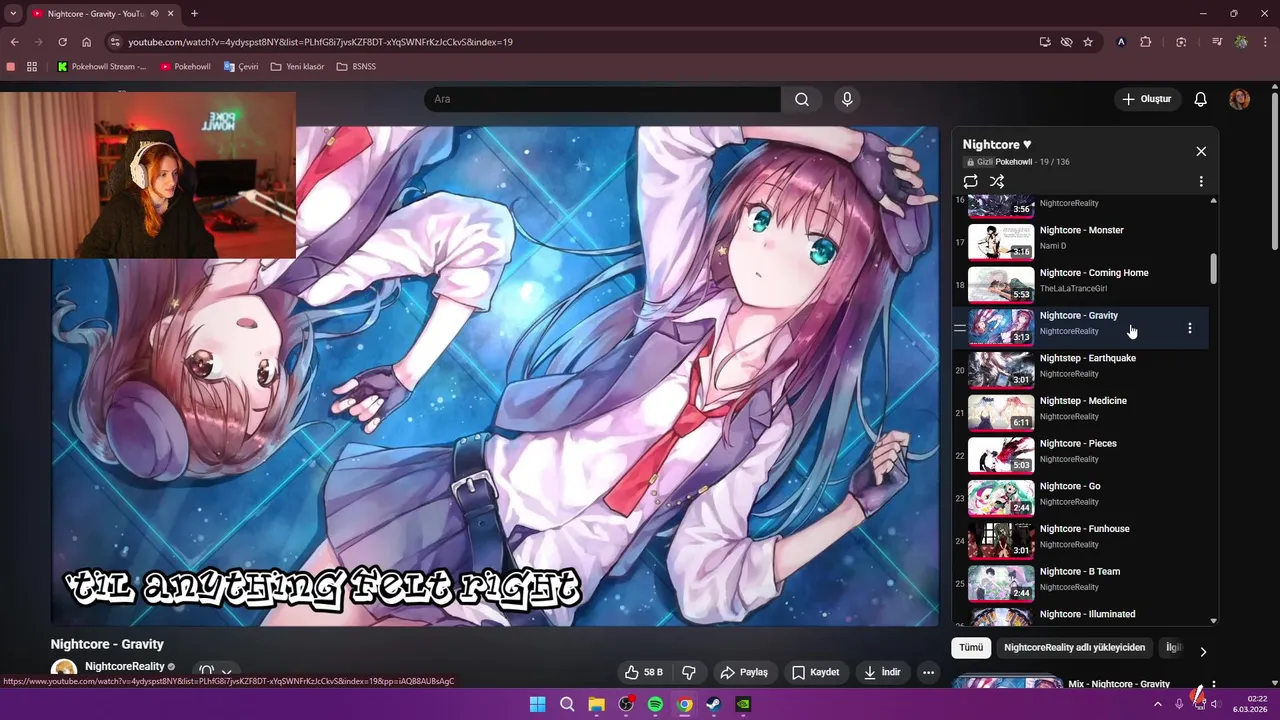Open the apps grid bookmark icon
Image resolution: width=1280 pixels, height=720 pixels.
point(32,67)
